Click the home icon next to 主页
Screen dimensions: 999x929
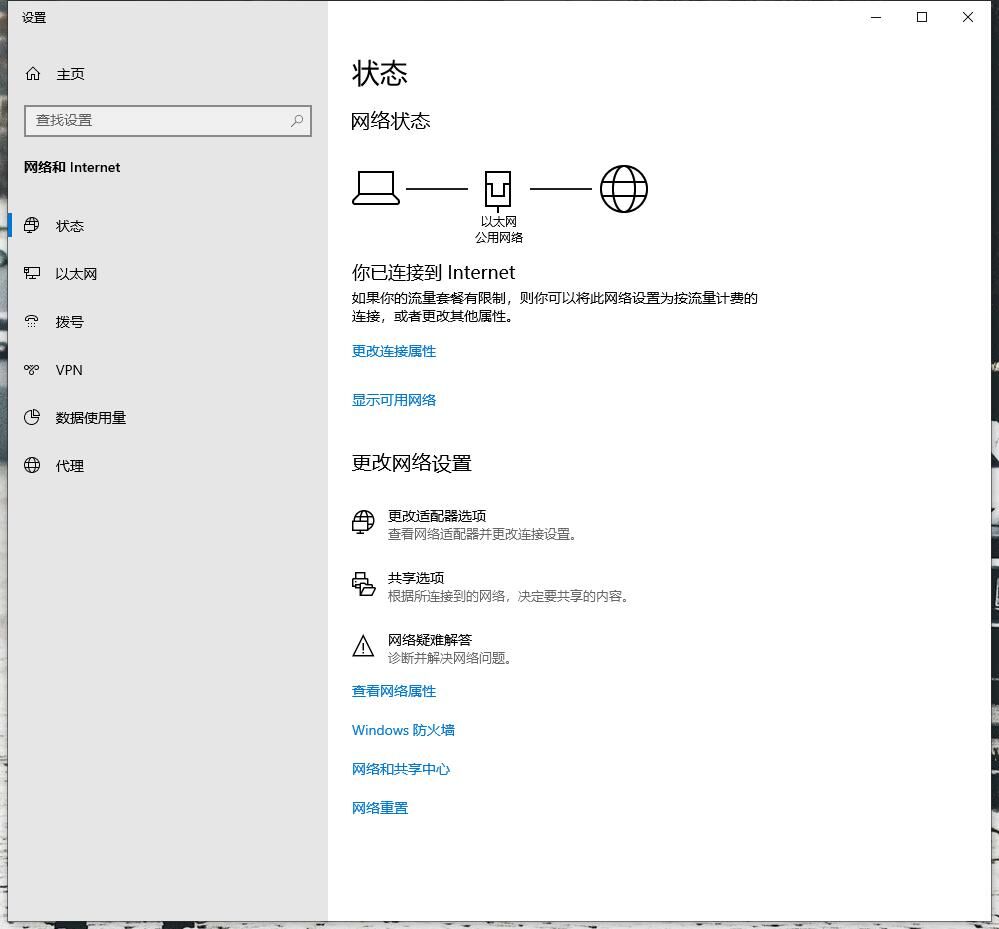(x=32, y=74)
